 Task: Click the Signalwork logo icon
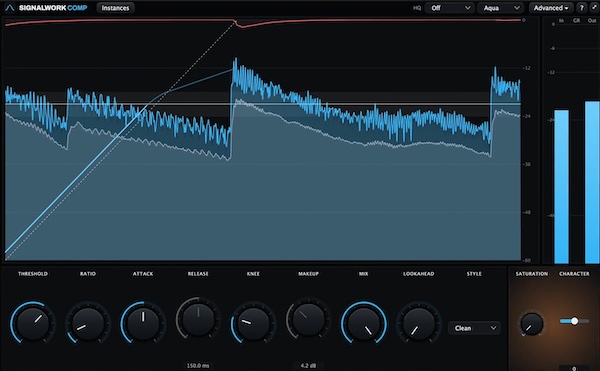click(10, 8)
